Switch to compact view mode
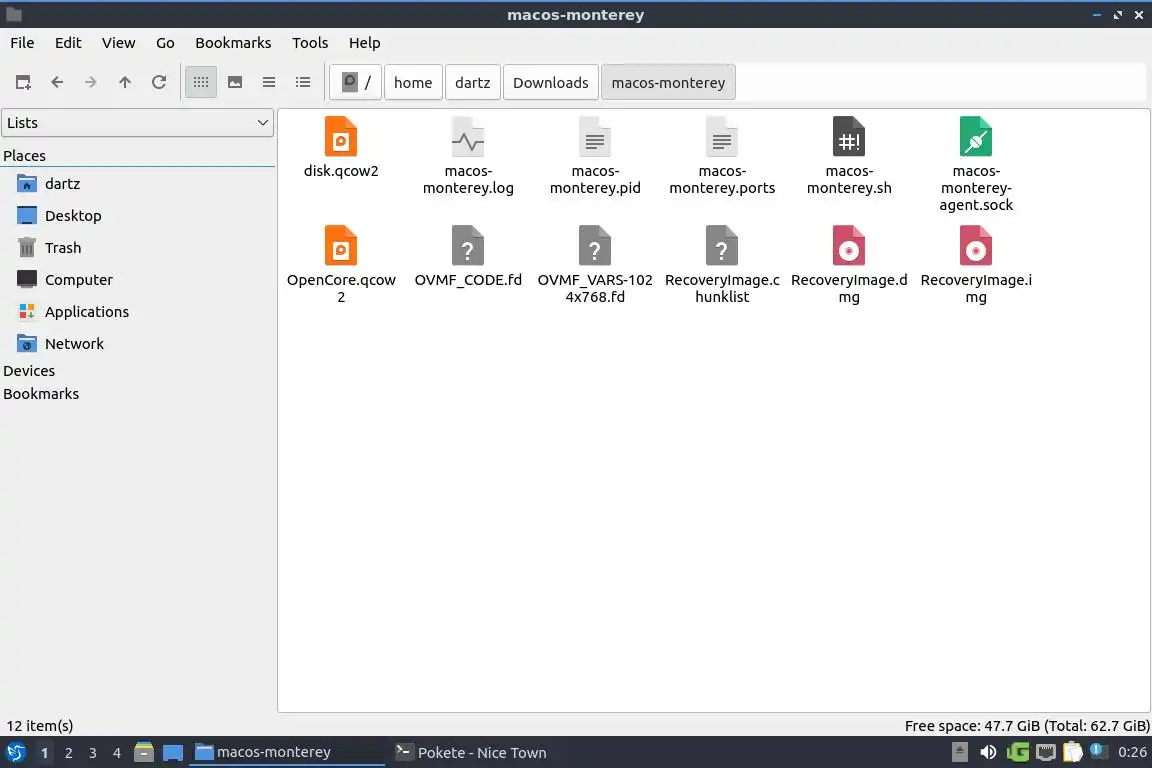 [x=269, y=82]
